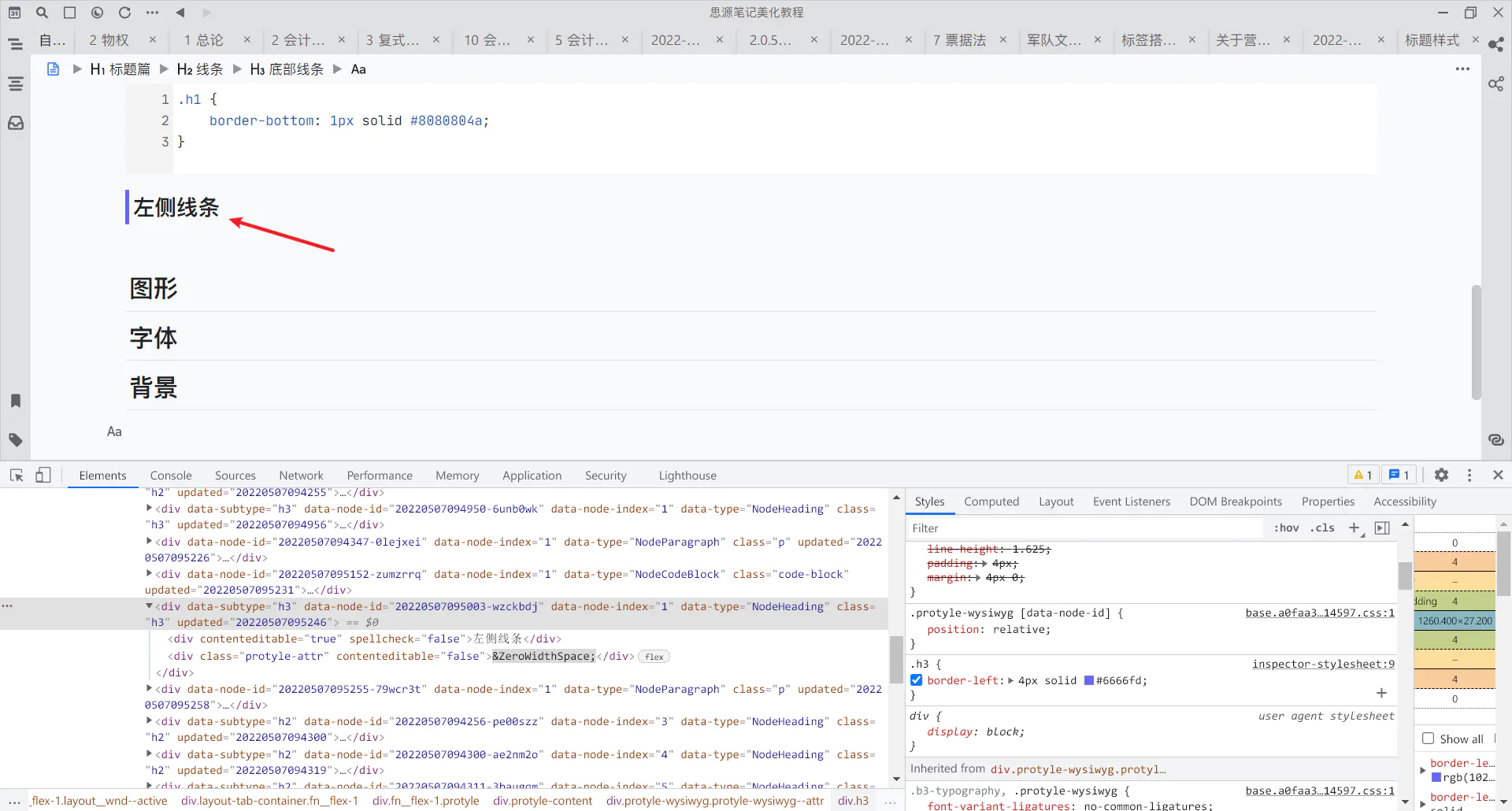Open the Computed styles tab

pyautogui.click(x=991, y=502)
